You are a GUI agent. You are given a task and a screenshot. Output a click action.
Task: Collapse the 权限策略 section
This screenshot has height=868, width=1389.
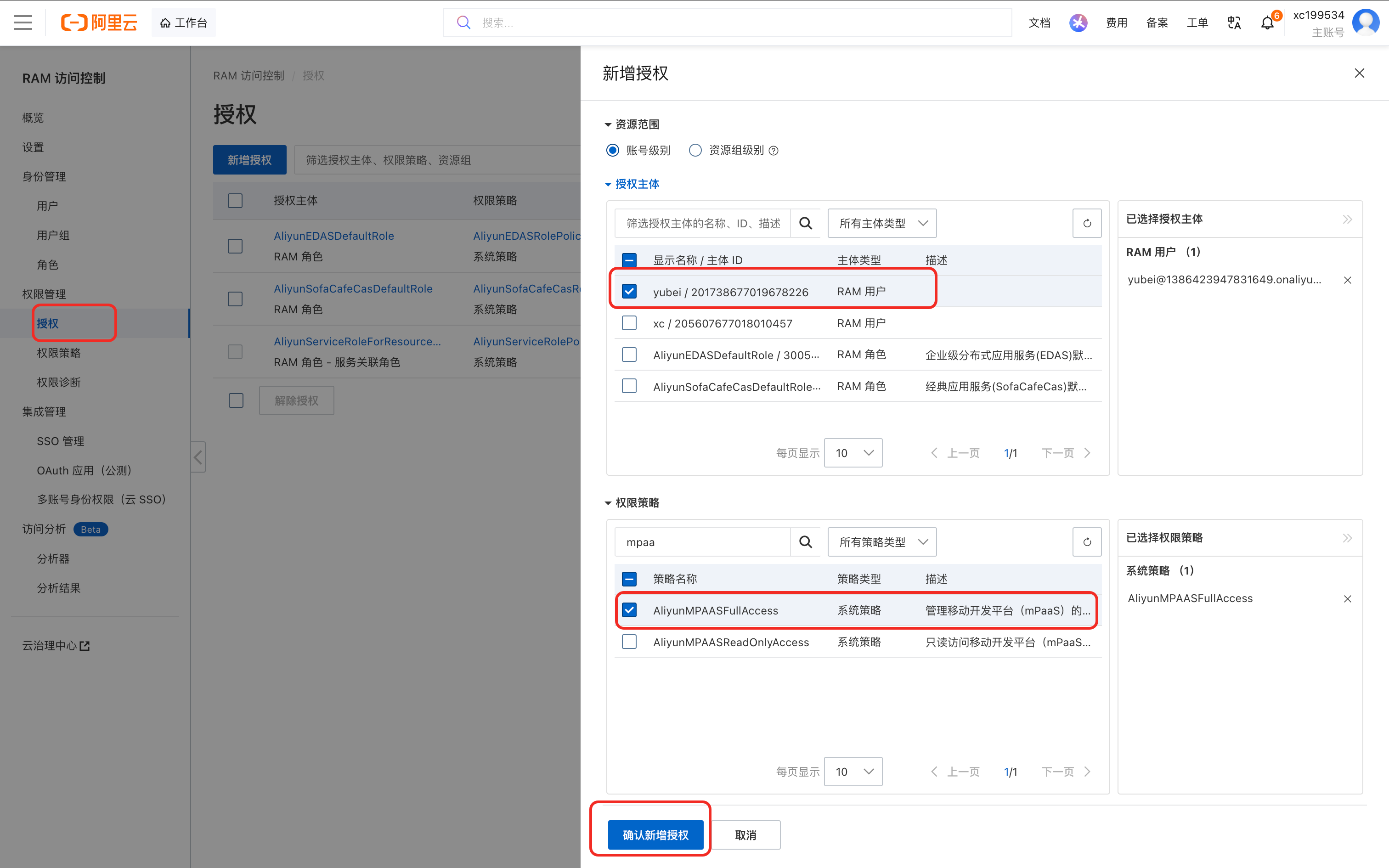pos(632,503)
